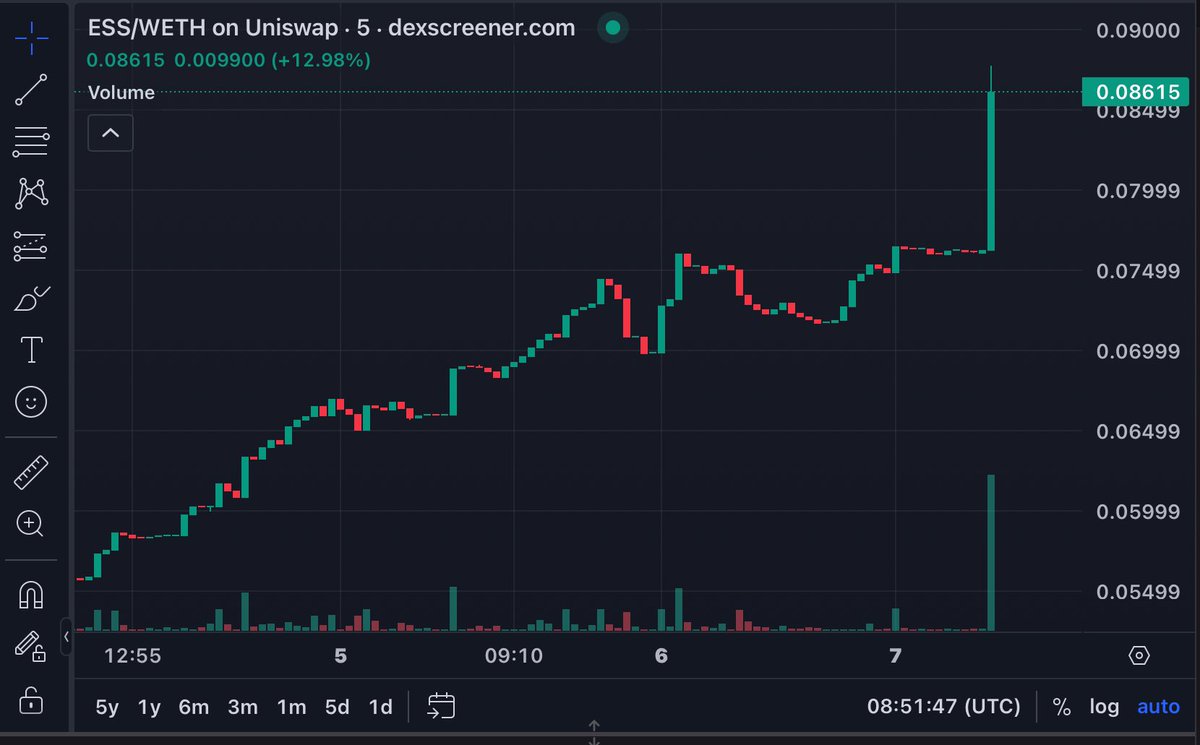
Task: Toggle lock all drawing tools
Action: point(32,700)
